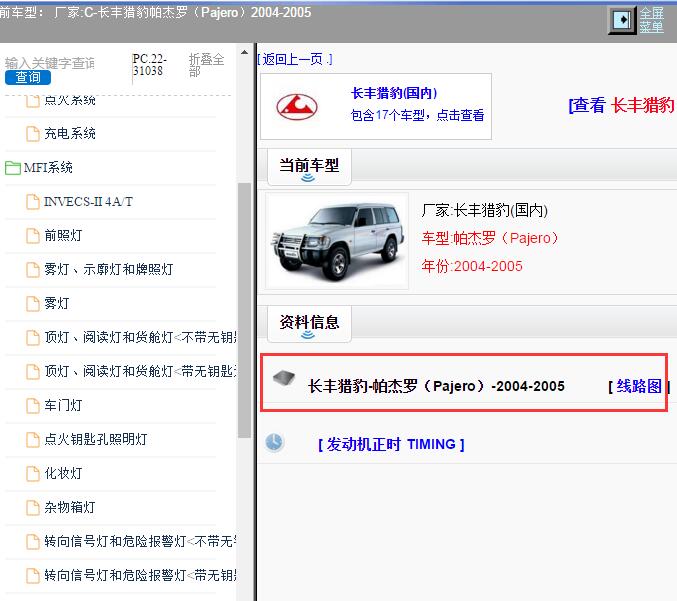Select the 充电系统 entry

70,134
